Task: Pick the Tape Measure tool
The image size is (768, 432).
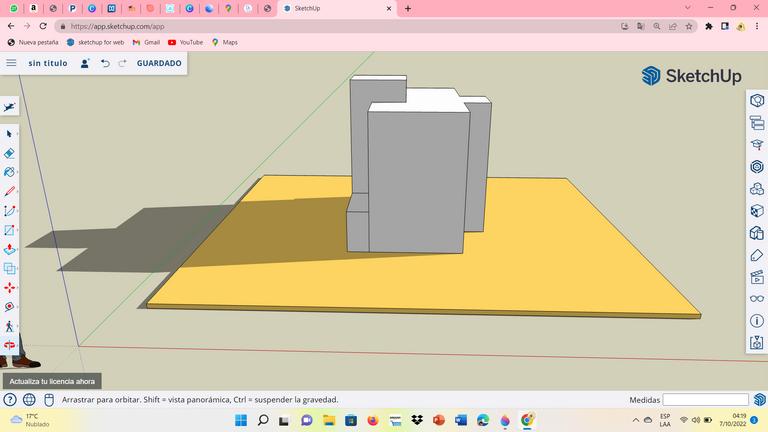Action: 9,307
